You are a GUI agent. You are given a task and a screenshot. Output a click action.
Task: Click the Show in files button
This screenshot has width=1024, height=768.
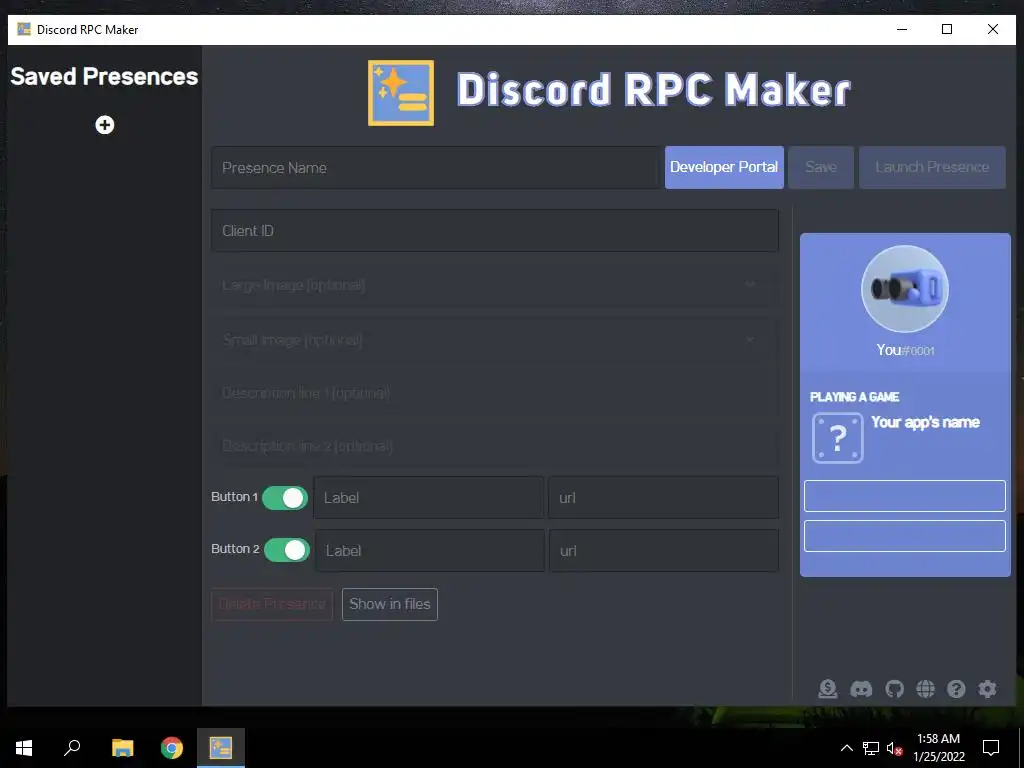(390, 604)
